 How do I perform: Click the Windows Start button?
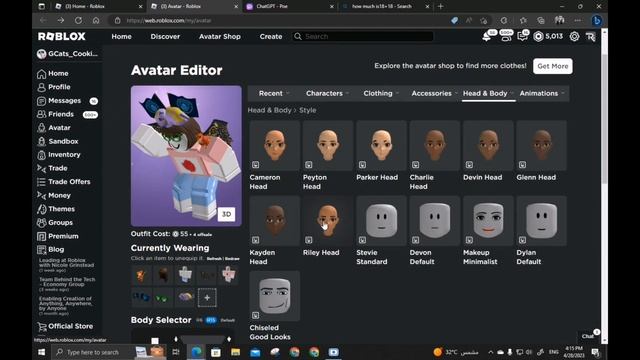[x=42, y=352]
